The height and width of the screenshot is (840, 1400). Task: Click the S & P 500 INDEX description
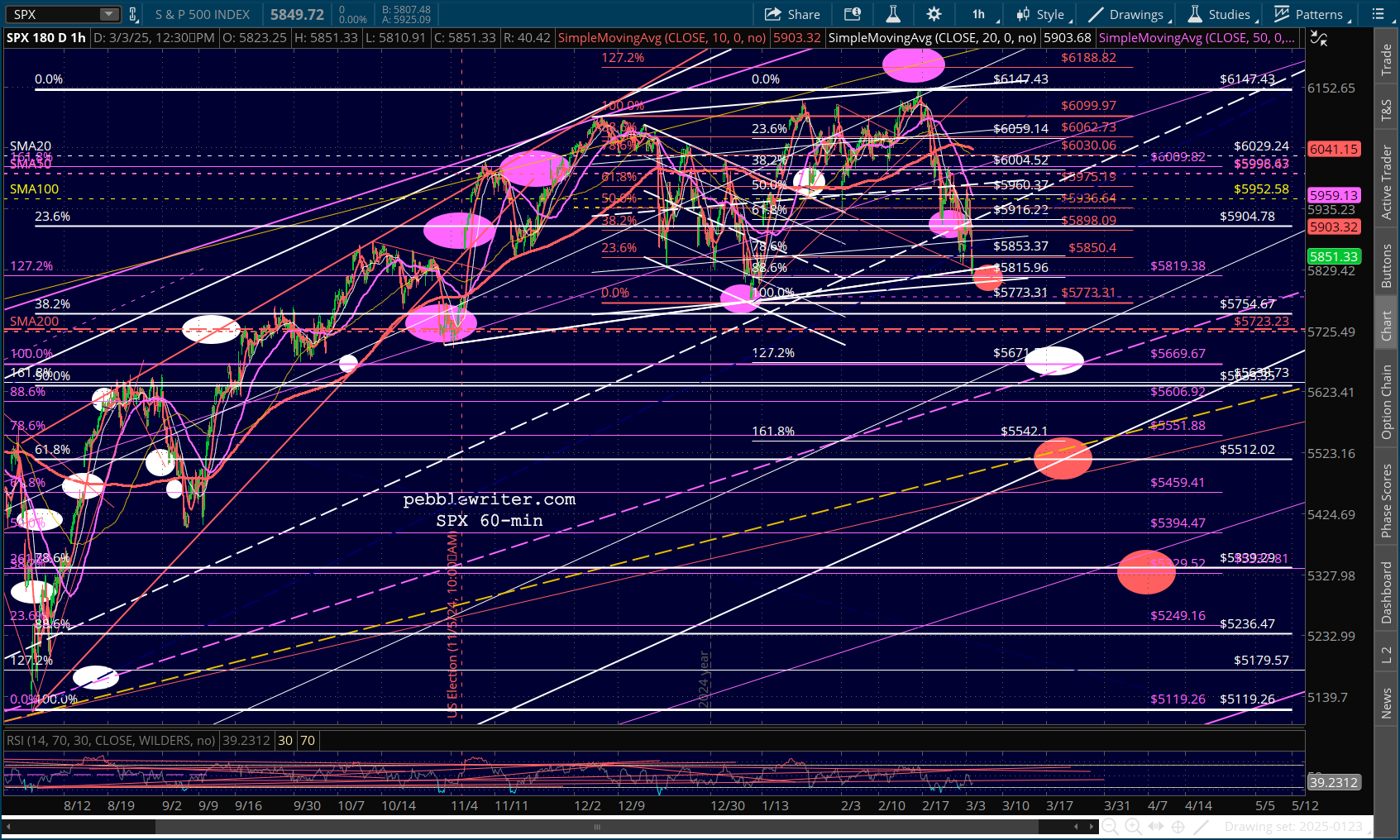click(203, 14)
